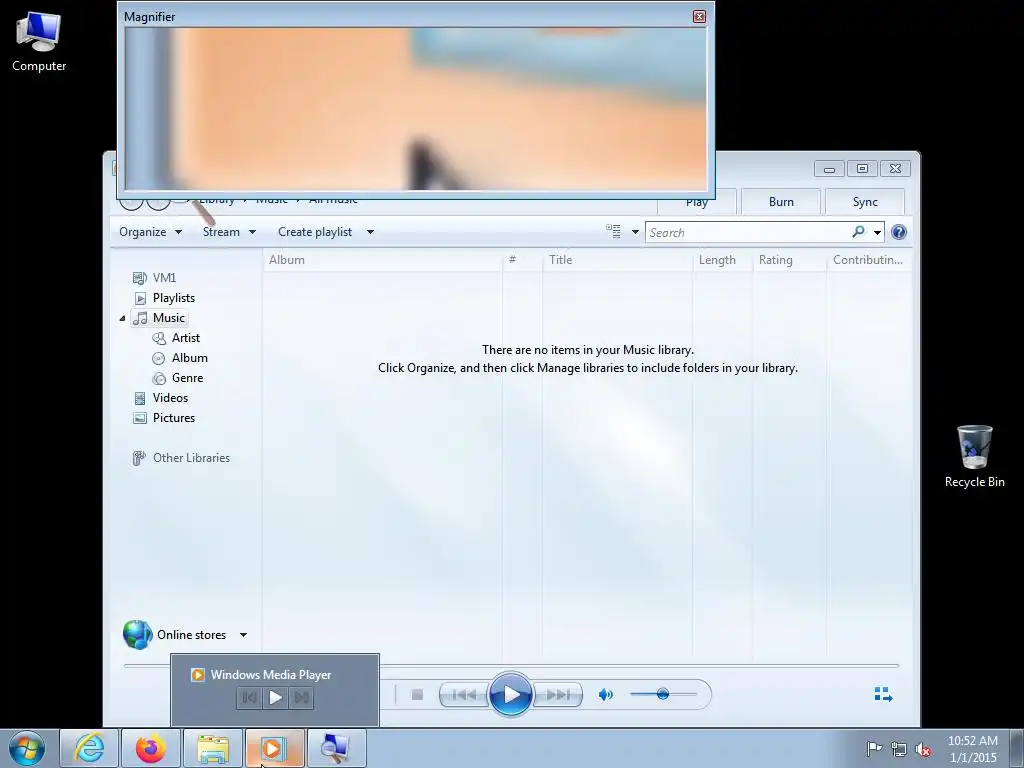Mute the player using the speaker icon
The image size is (1024, 768).
pos(605,695)
